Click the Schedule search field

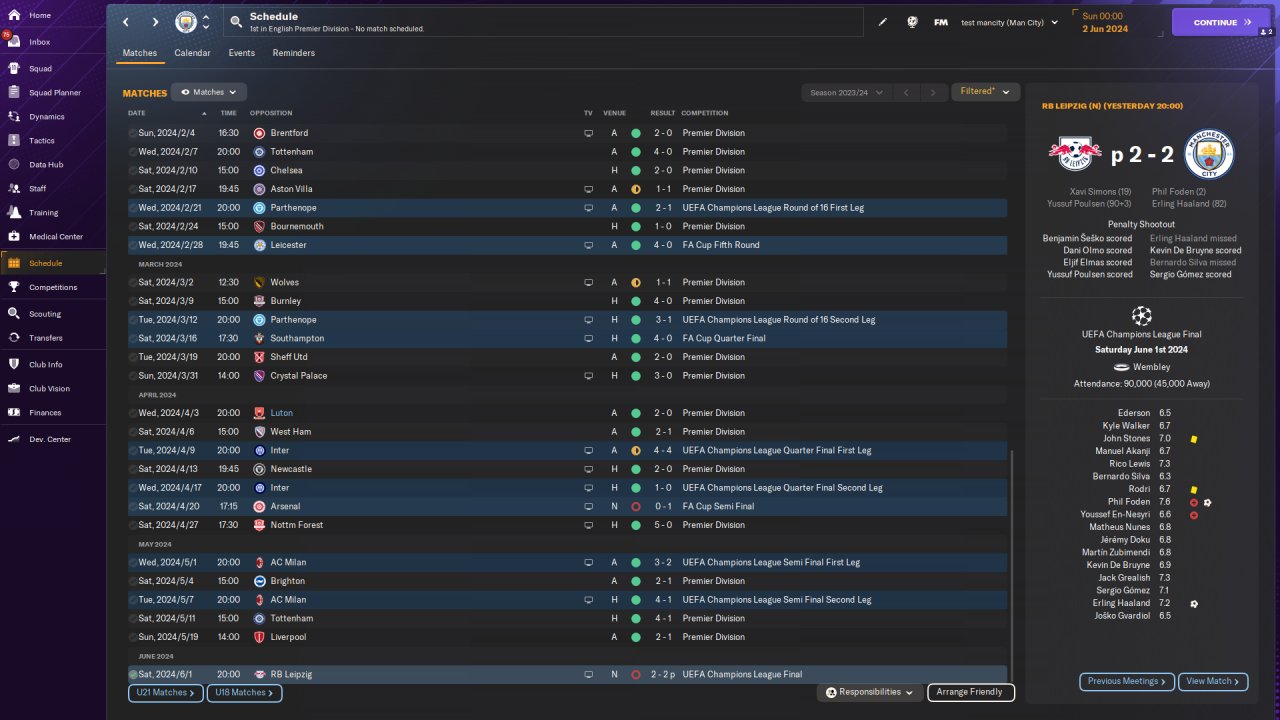(543, 22)
